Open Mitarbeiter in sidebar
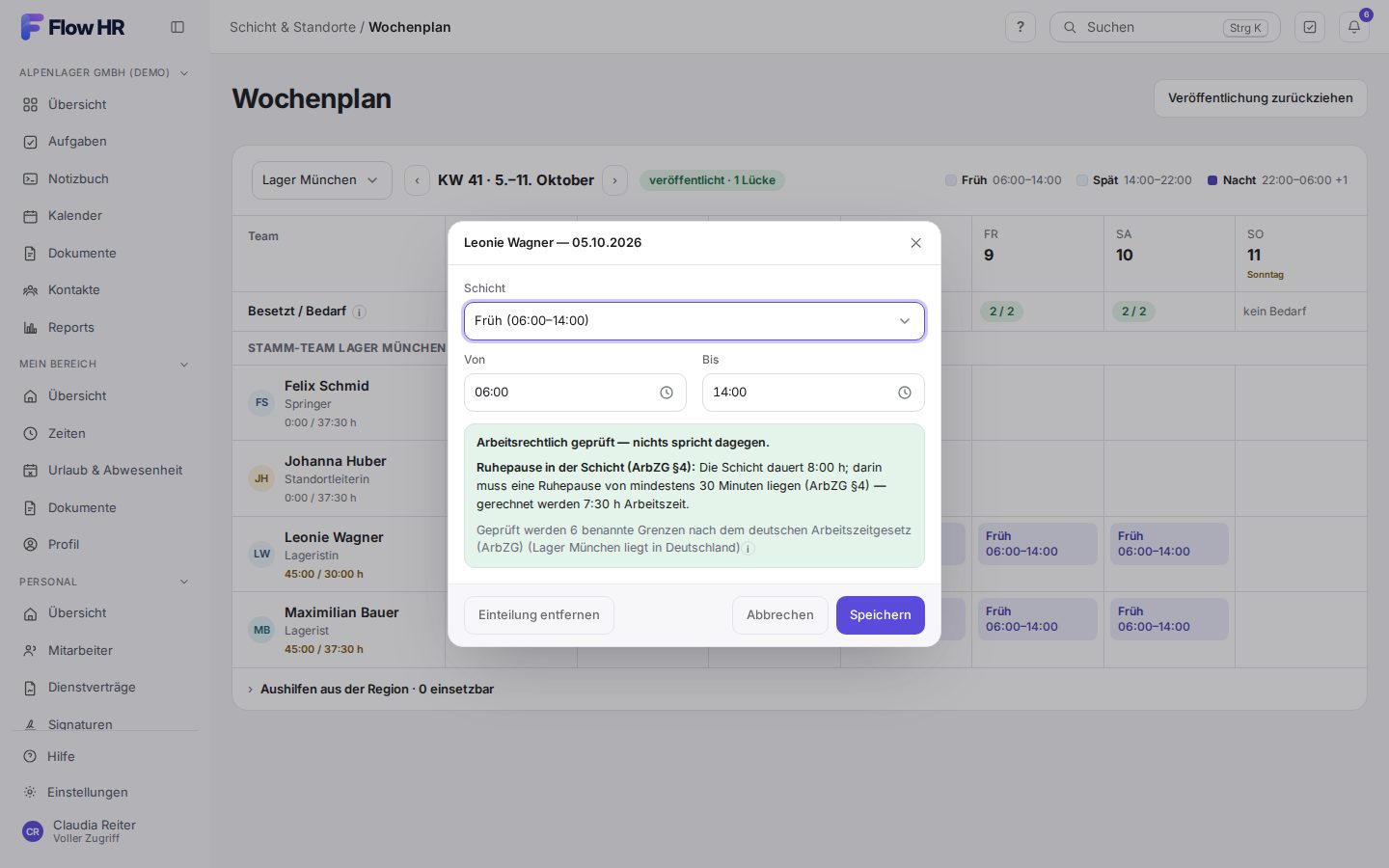Viewport: 1389px width, 868px height. (x=105, y=650)
